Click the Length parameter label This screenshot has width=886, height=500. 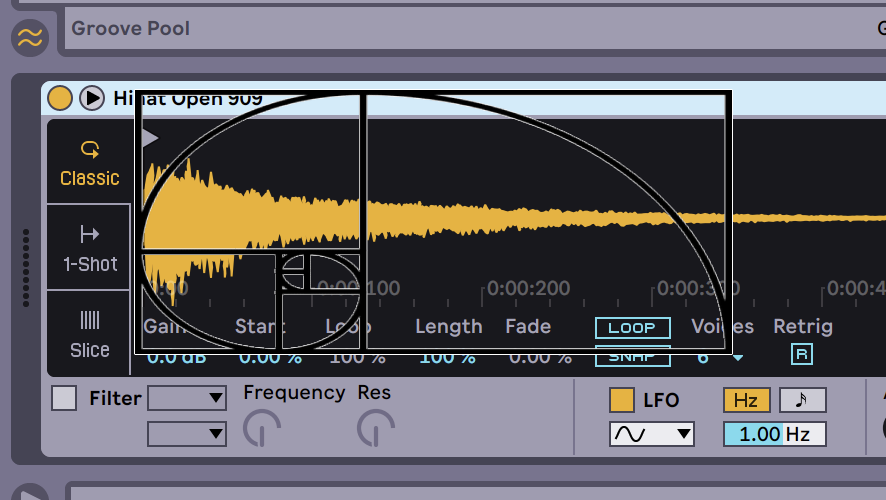449,327
